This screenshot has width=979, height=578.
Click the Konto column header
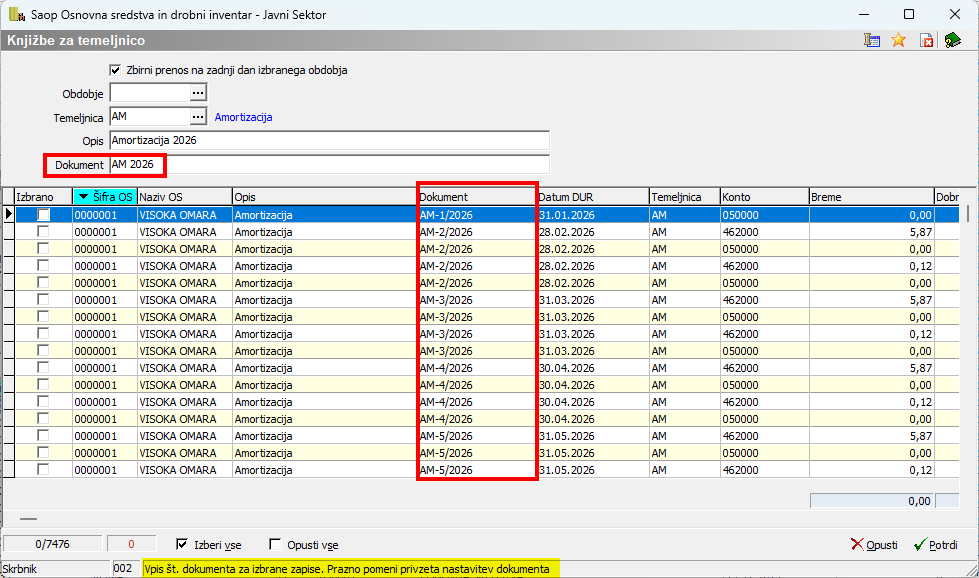[x=763, y=197]
